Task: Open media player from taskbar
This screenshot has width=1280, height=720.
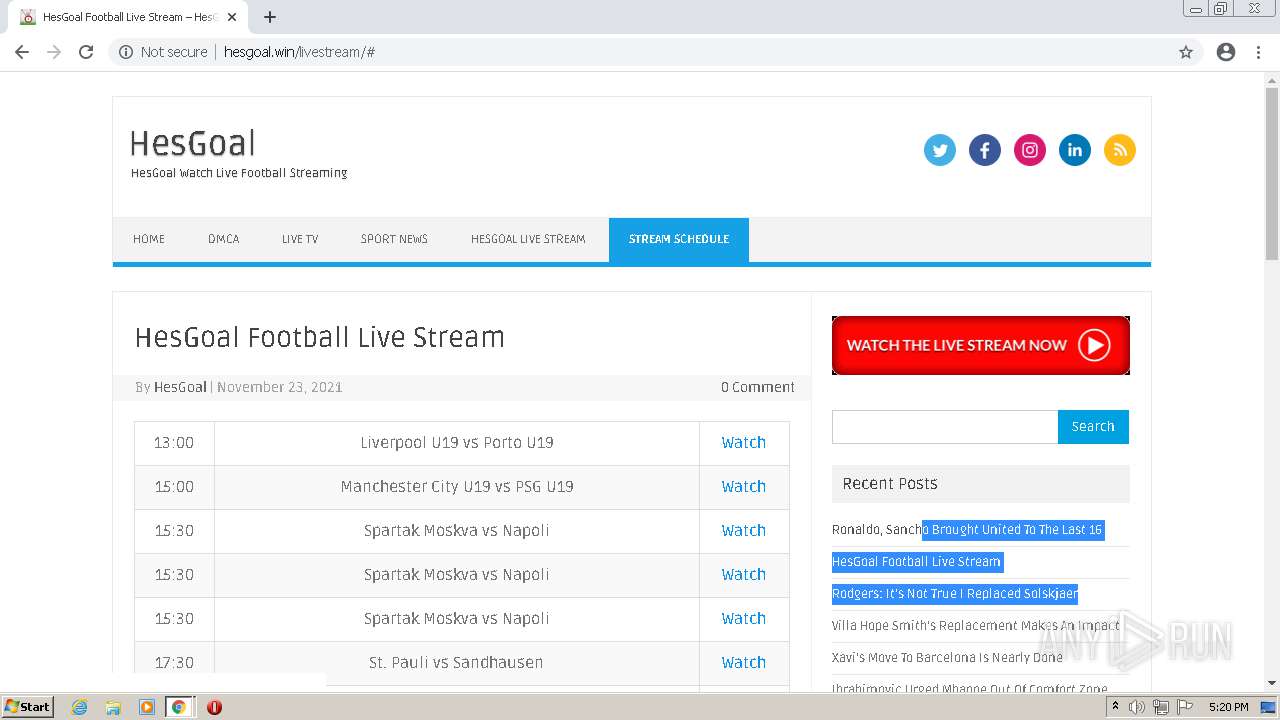Action: (x=147, y=707)
